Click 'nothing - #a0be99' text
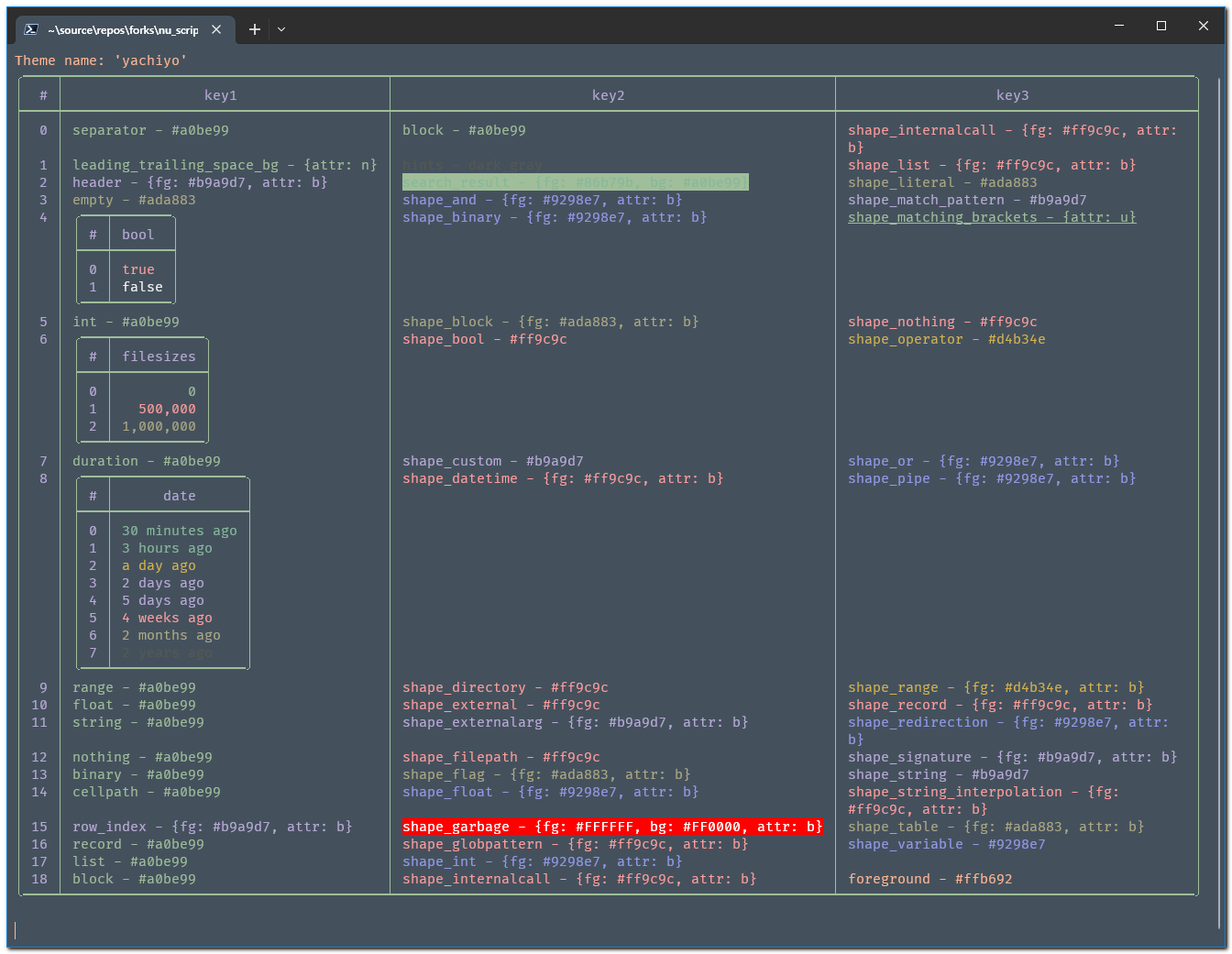The image size is (1232, 954). (x=143, y=757)
